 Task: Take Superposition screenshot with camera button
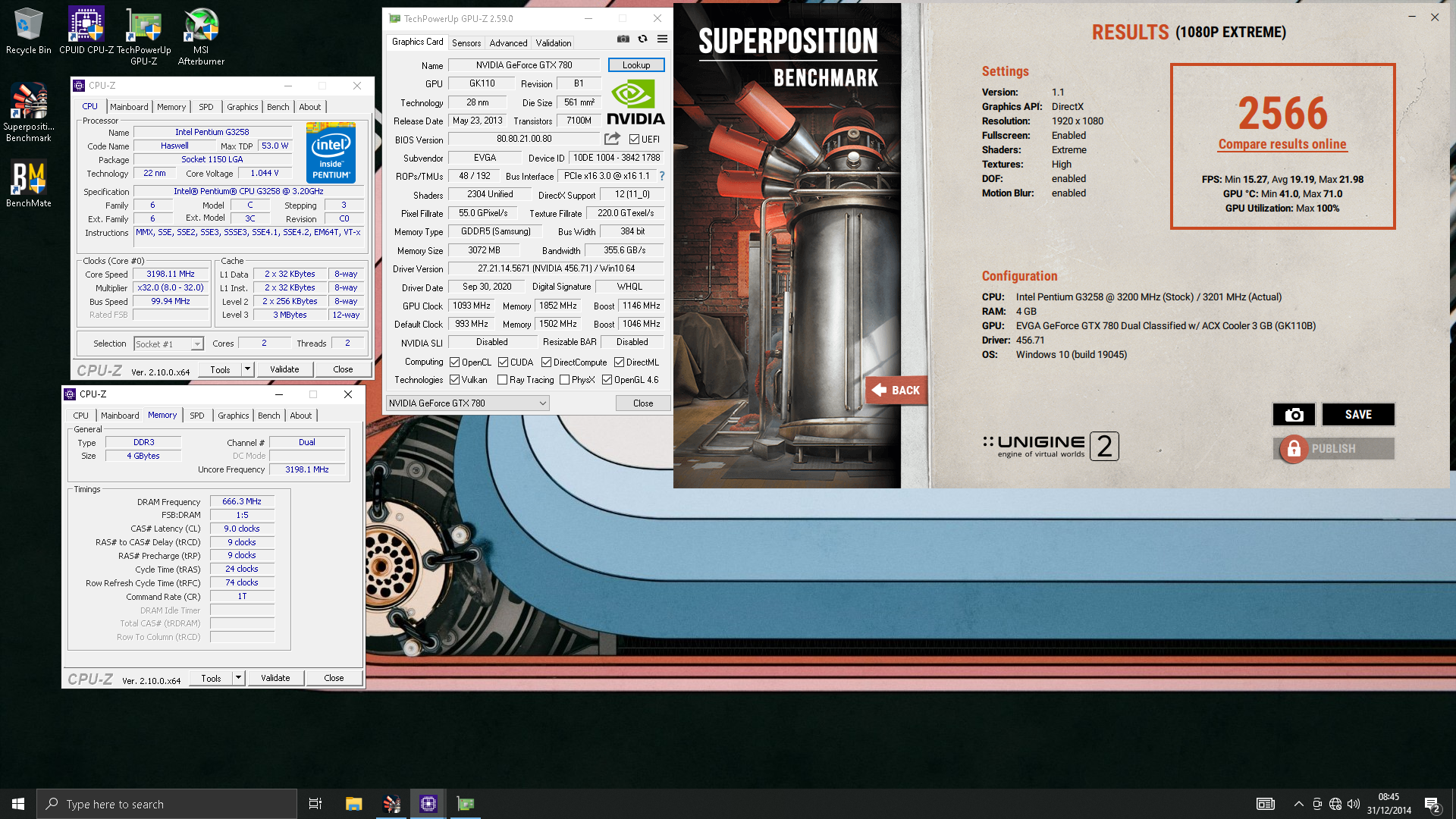pos(1294,415)
